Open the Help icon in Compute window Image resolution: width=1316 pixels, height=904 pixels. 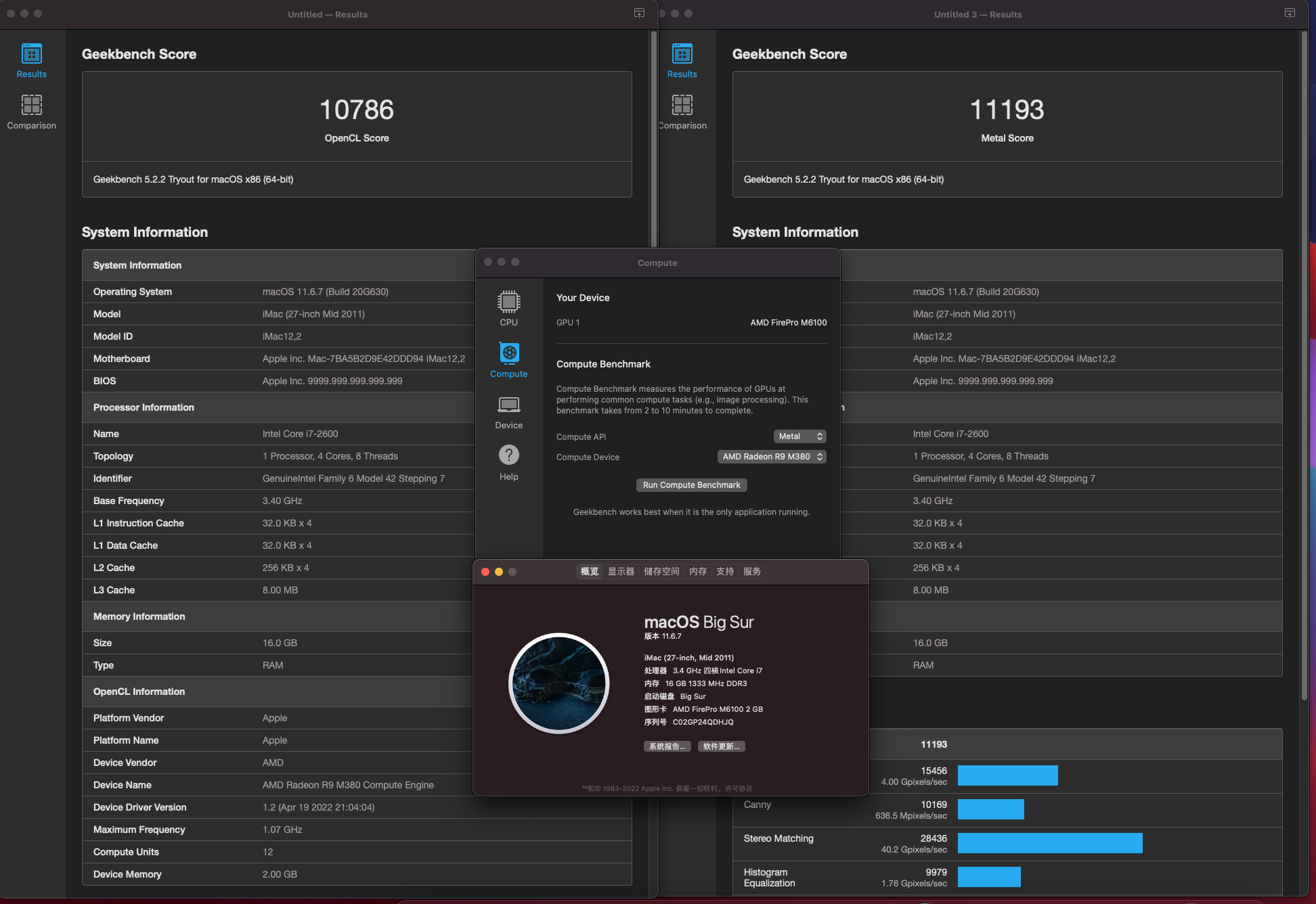tap(508, 462)
